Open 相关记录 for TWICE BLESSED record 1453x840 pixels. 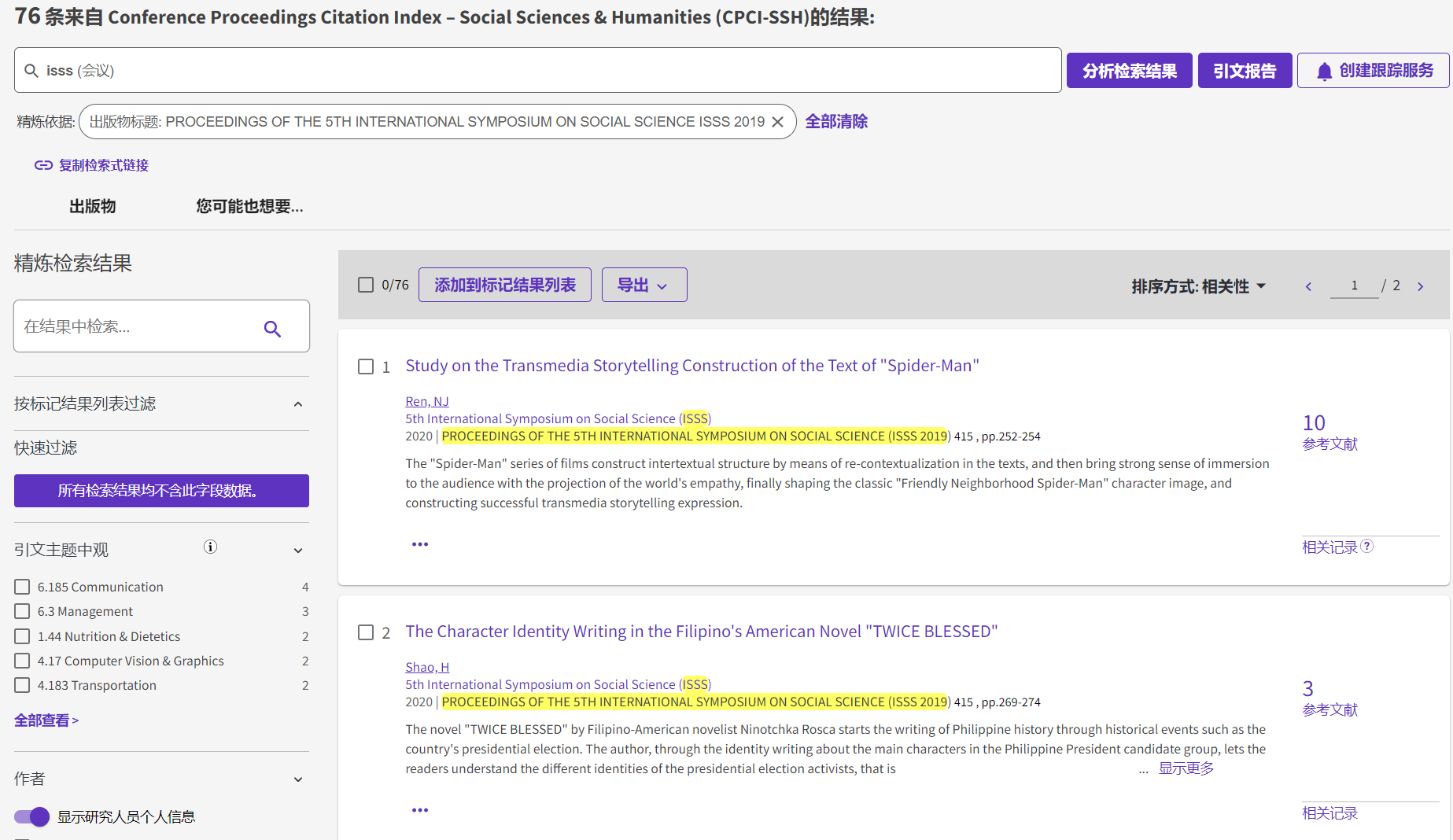[x=1329, y=812]
